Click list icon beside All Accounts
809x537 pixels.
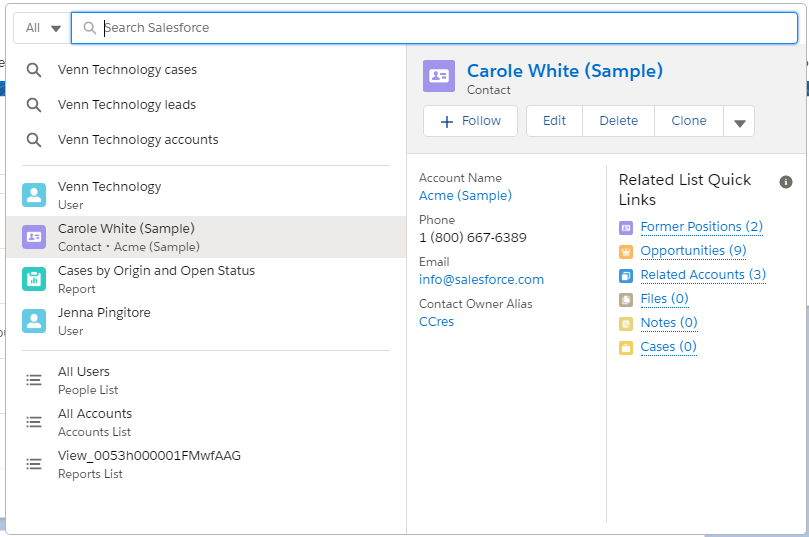pyautogui.click(x=34, y=422)
